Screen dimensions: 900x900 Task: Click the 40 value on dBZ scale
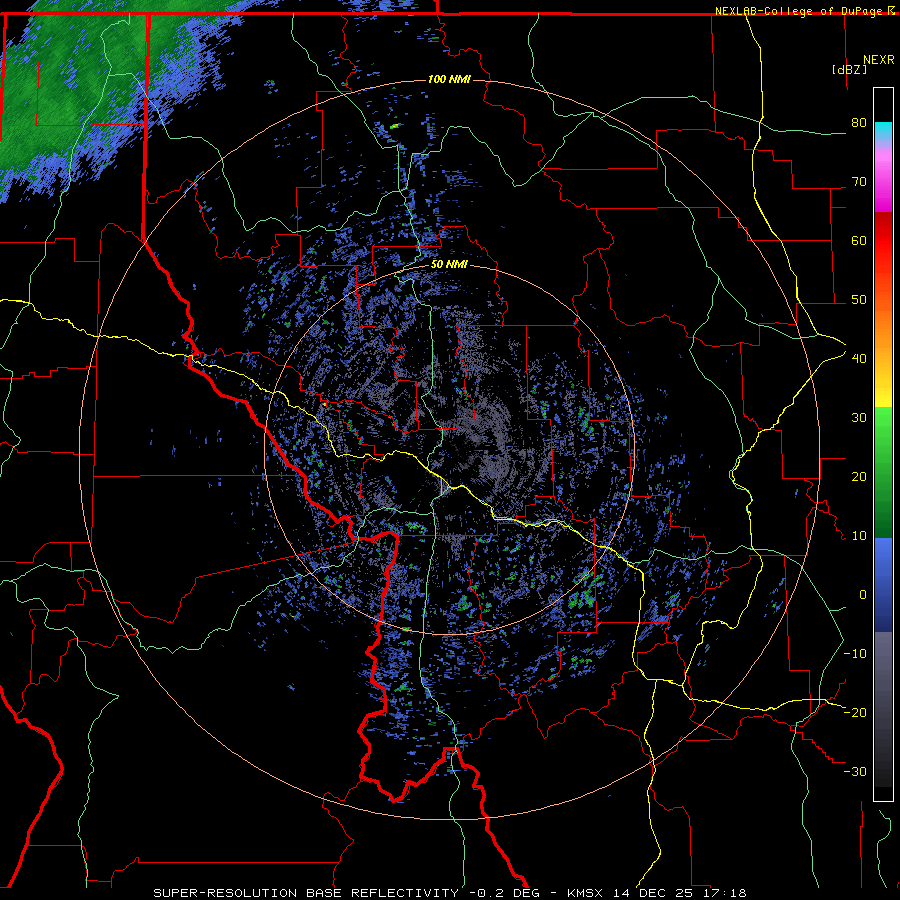click(859, 358)
